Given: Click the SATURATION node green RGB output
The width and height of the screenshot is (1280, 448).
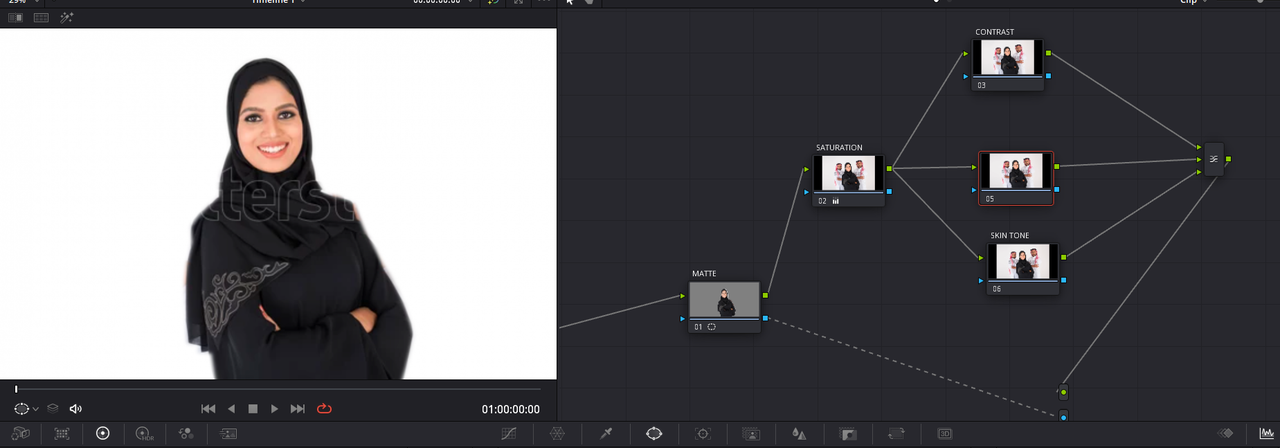Looking at the screenshot, I should [889, 168].
